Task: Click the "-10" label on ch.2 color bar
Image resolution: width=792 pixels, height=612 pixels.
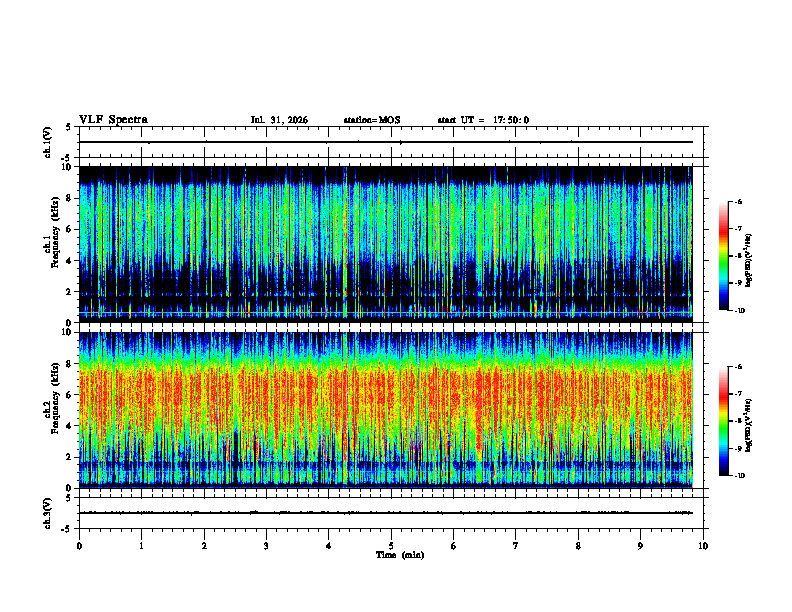Action: (740, 476)
